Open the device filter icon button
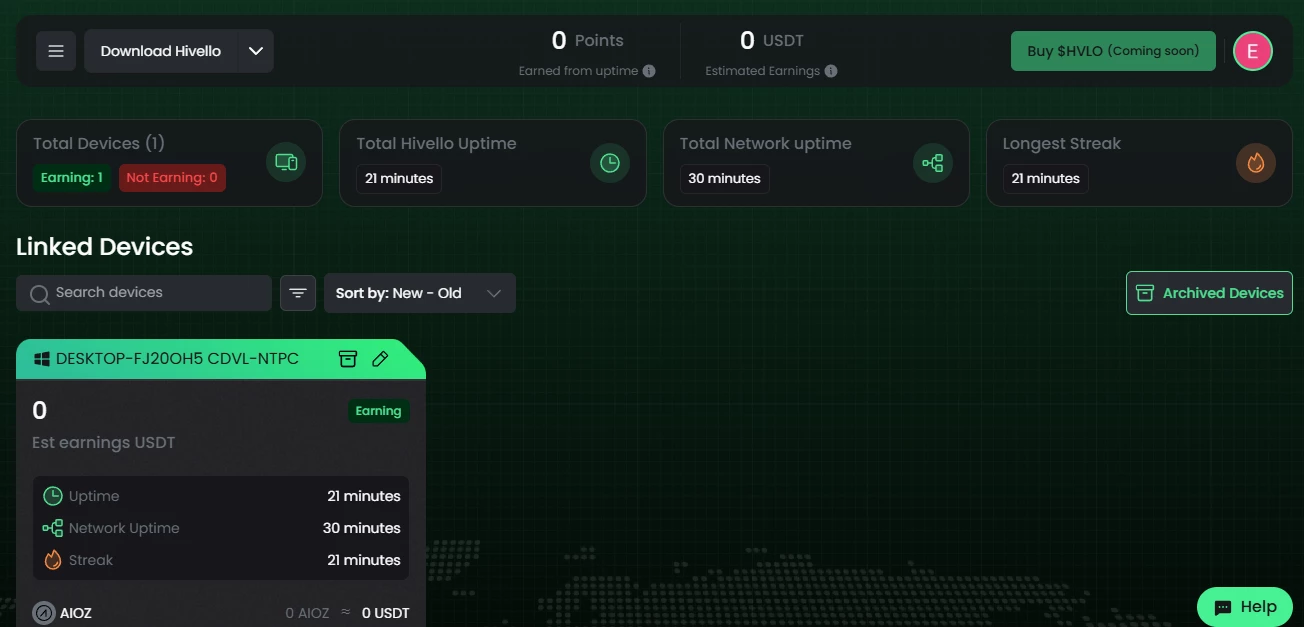1304x627 pixels. (x=298, y=293)
